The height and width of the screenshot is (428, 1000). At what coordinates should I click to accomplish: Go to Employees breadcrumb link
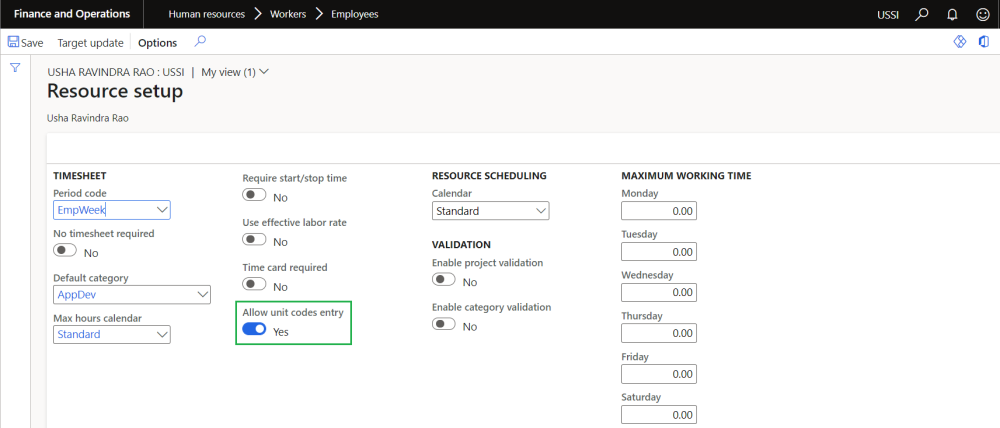(355, 14)
